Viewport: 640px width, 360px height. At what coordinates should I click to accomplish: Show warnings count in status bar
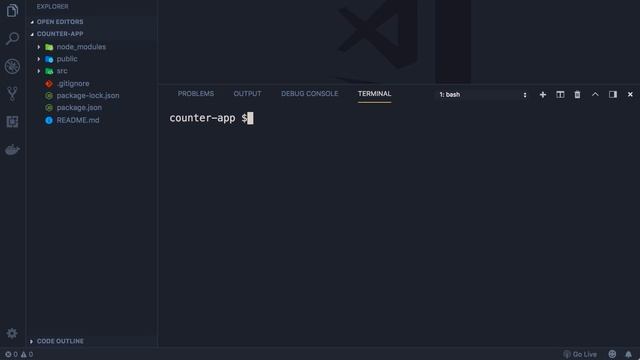tap(27, 354)
